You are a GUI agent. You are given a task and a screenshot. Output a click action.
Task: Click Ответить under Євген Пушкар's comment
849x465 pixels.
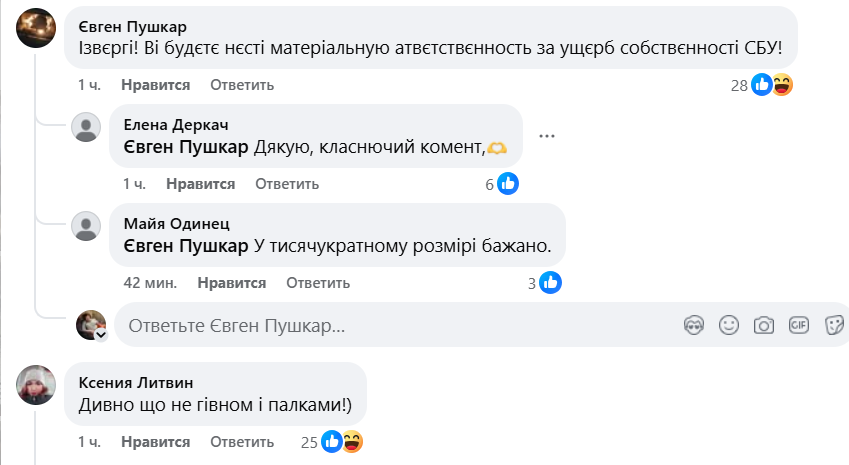(x=242, y=85)
